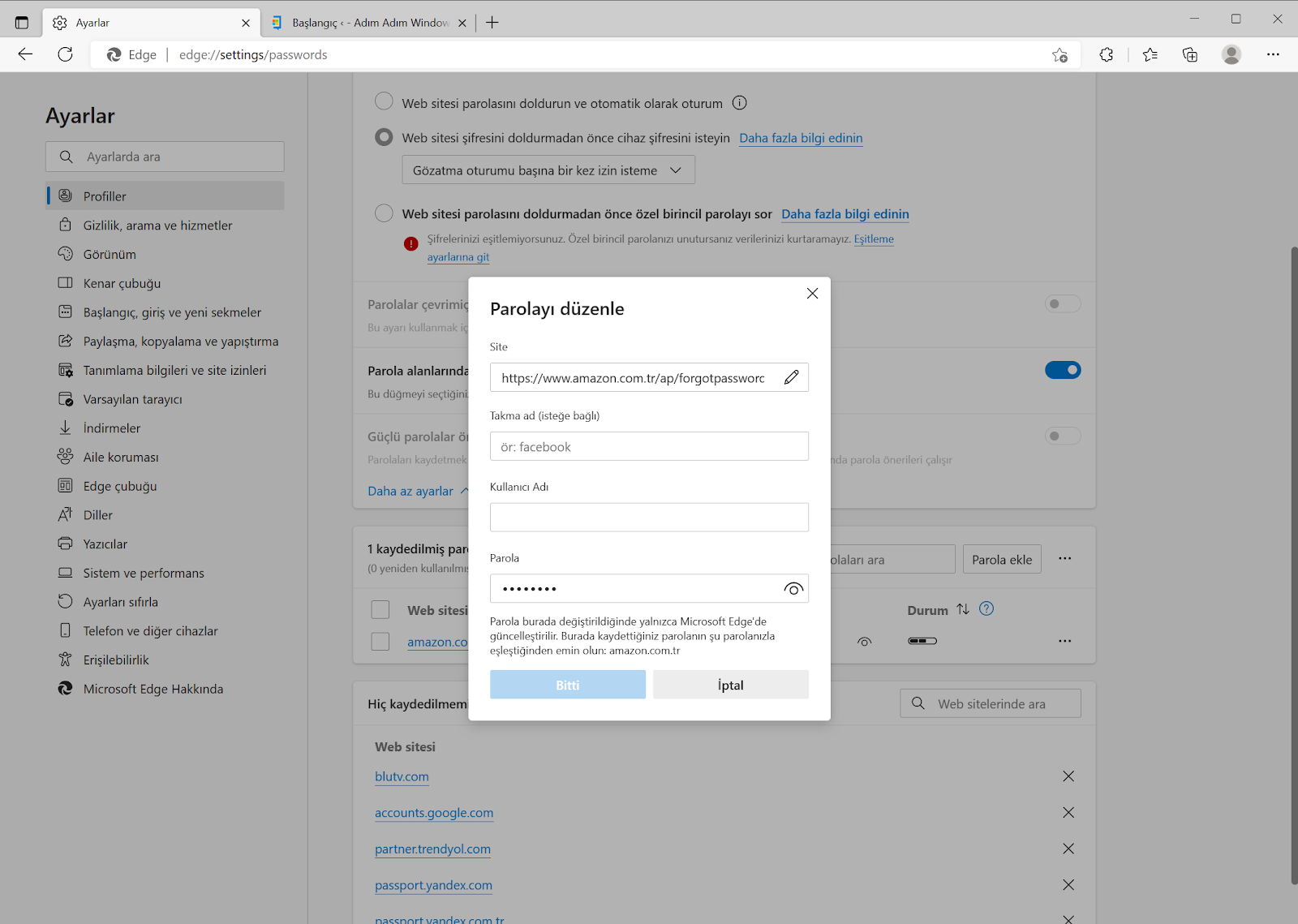The image size is (1298, 924).
Task: Open Edge Settings and more menu
Action: [1273, 55]
